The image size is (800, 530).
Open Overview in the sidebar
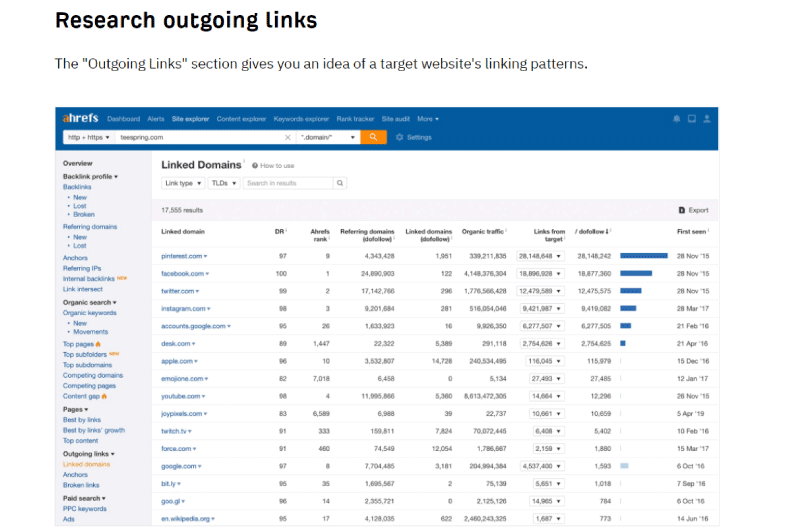click(78, 163)
